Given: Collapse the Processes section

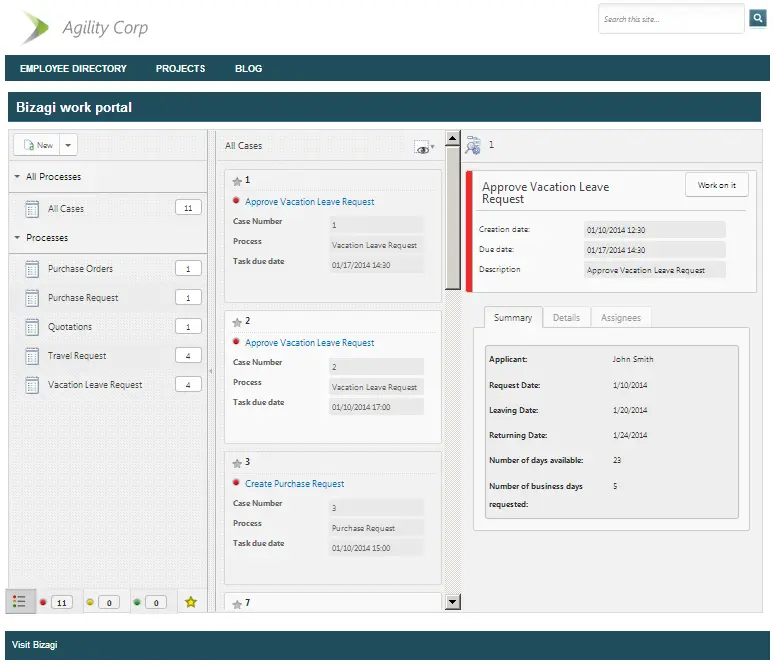Looking at the screenshot, I should coord(17,237).
